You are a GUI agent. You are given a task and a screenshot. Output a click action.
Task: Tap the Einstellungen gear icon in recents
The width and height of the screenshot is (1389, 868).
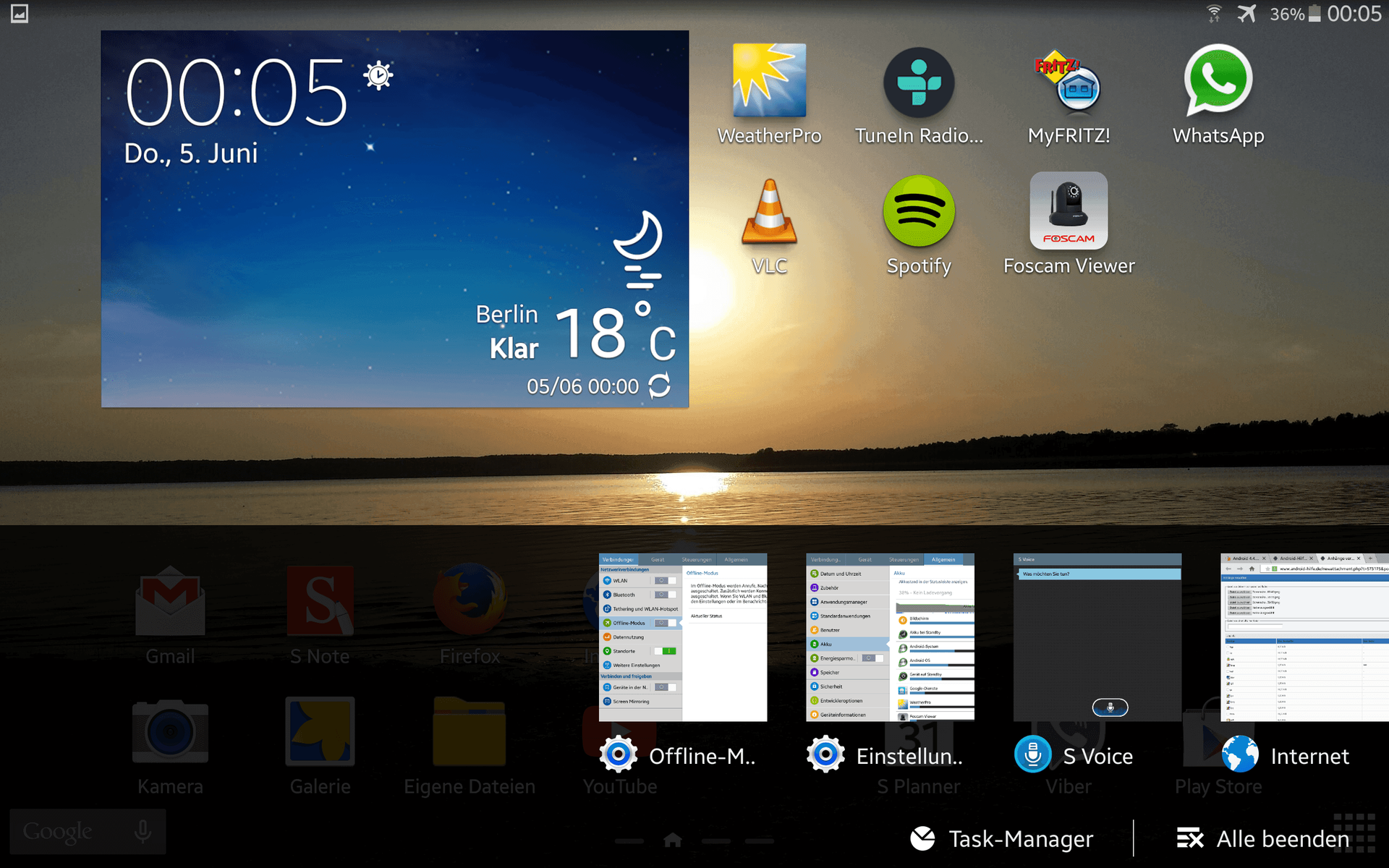click(825, 754)
